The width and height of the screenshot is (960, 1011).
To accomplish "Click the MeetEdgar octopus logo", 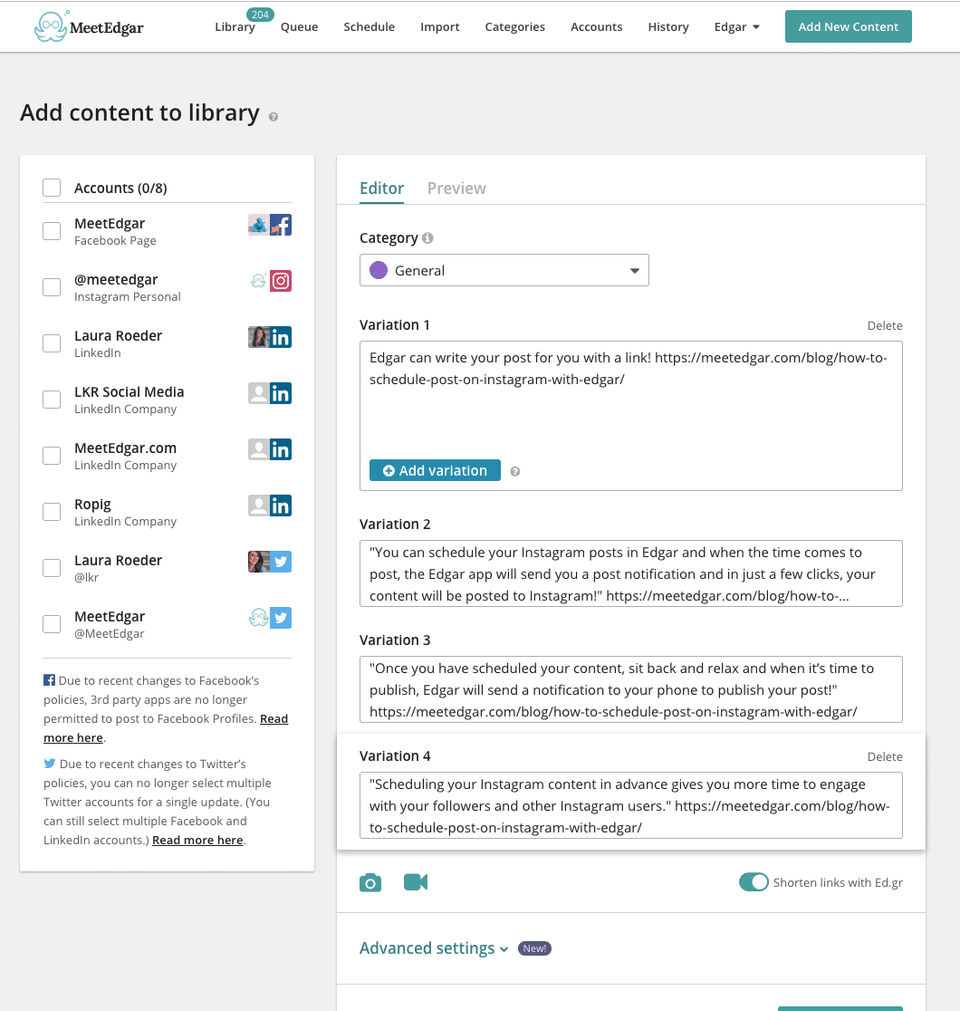I will point(50,27).
